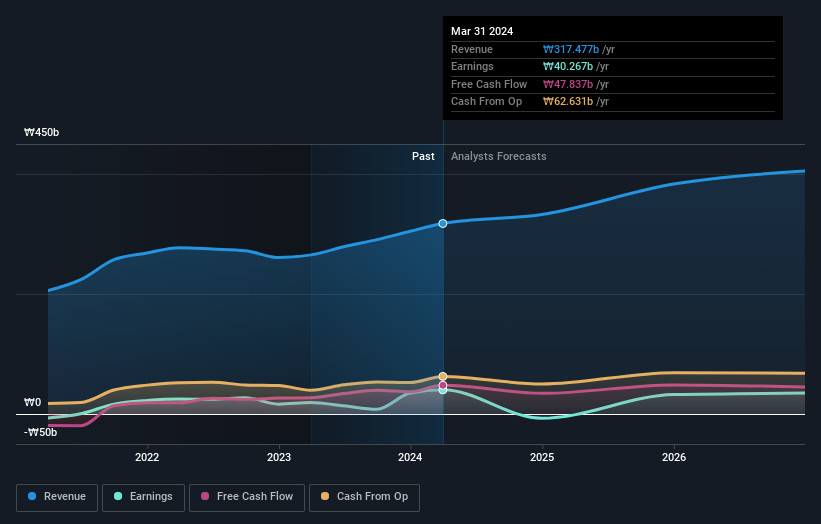Click the -₩50b y-axis label
The image size is (821, 524).
pos(40,432)
